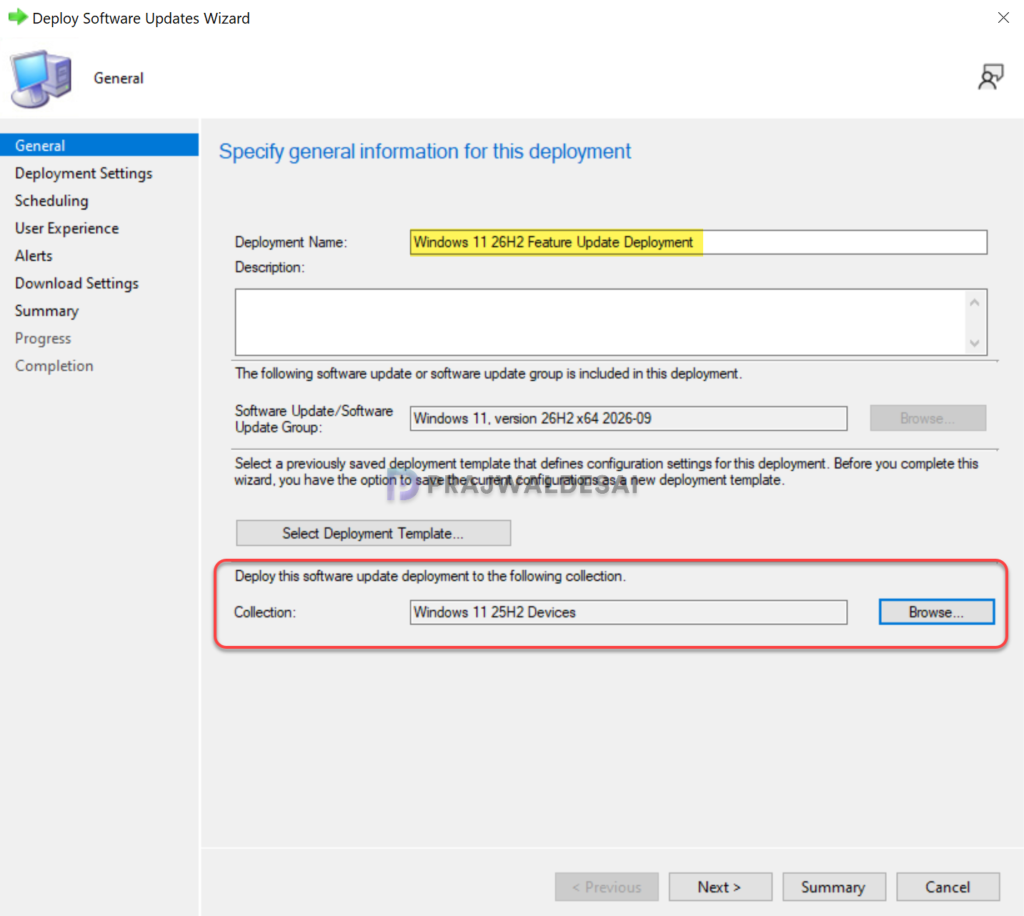Cancel the wizard
1024x916 pixels.
[x=947, y=887]
